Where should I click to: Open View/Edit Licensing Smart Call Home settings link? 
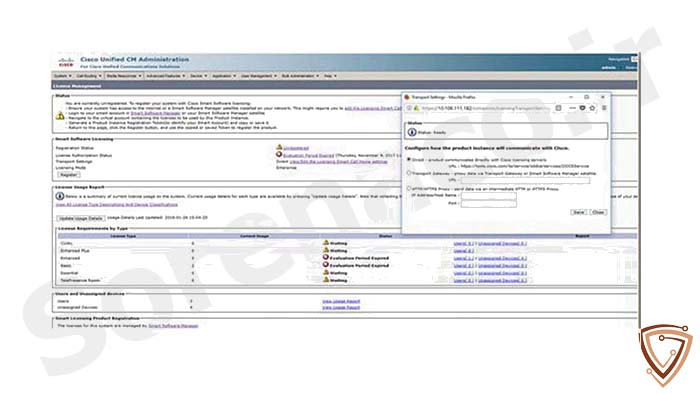click(x=338, y=162)
